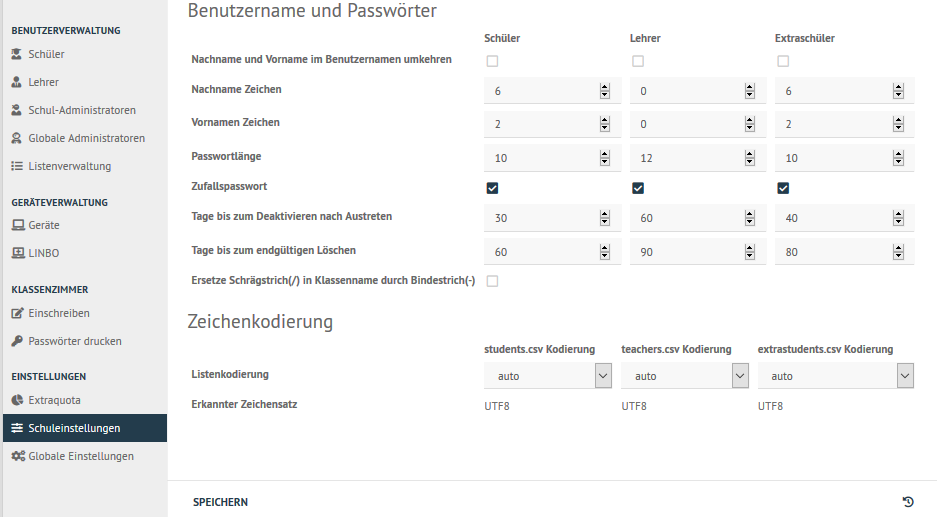Click the Lehrer person icon
Viewport: 937px width, 517px height.
pos(17,82)
